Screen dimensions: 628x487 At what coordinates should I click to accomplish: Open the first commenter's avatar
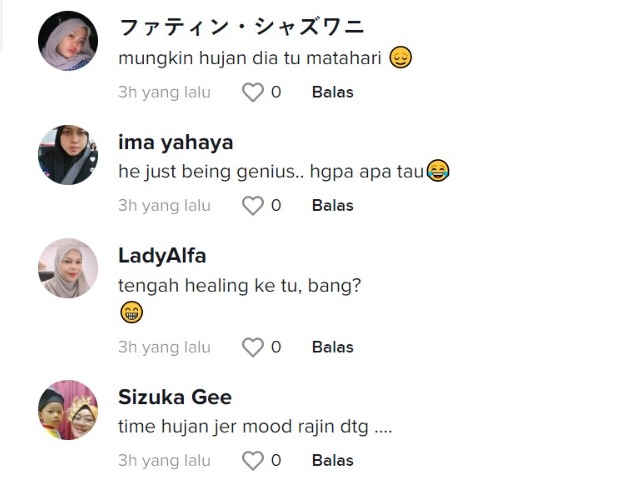click(x=68, y=42)
